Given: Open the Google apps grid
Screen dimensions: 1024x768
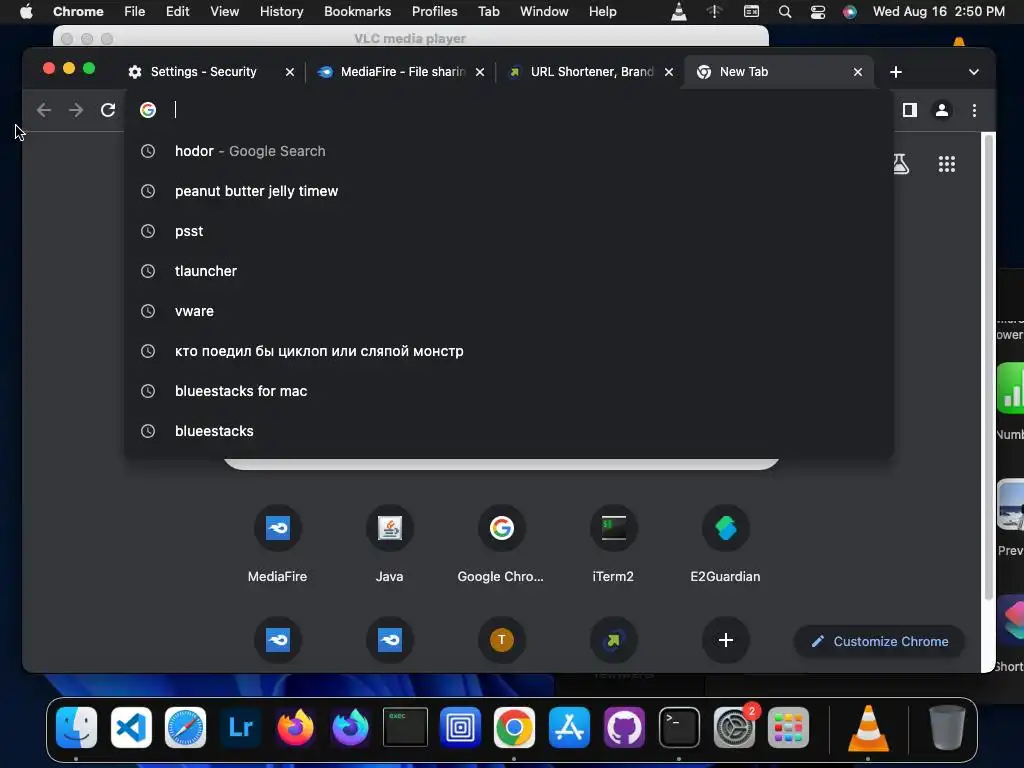Looking at the screenshot, I should pyautogui.click(x=946, y=164).
